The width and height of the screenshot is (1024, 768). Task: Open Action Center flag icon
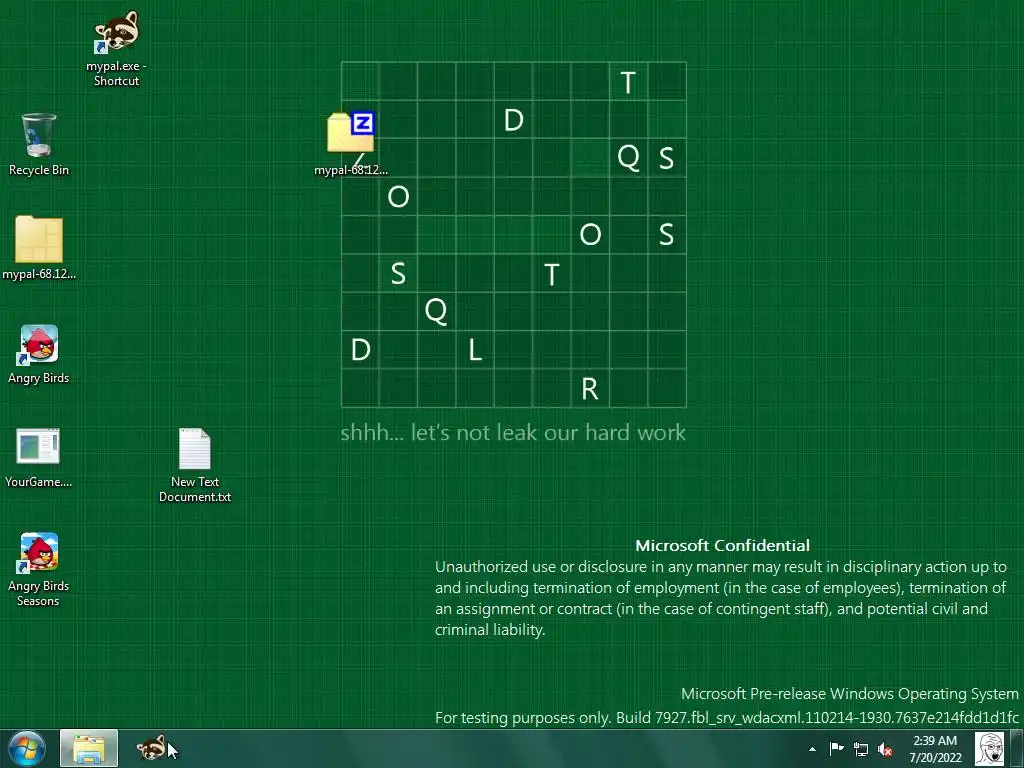[836, 749]
